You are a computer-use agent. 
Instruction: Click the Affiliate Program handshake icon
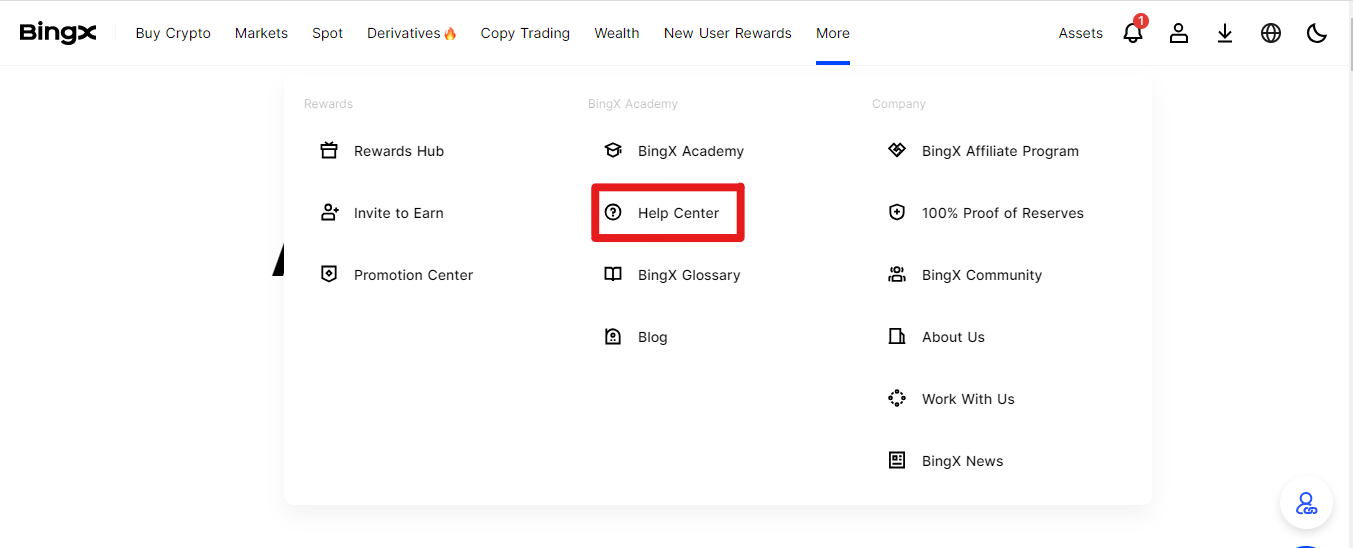897,151
